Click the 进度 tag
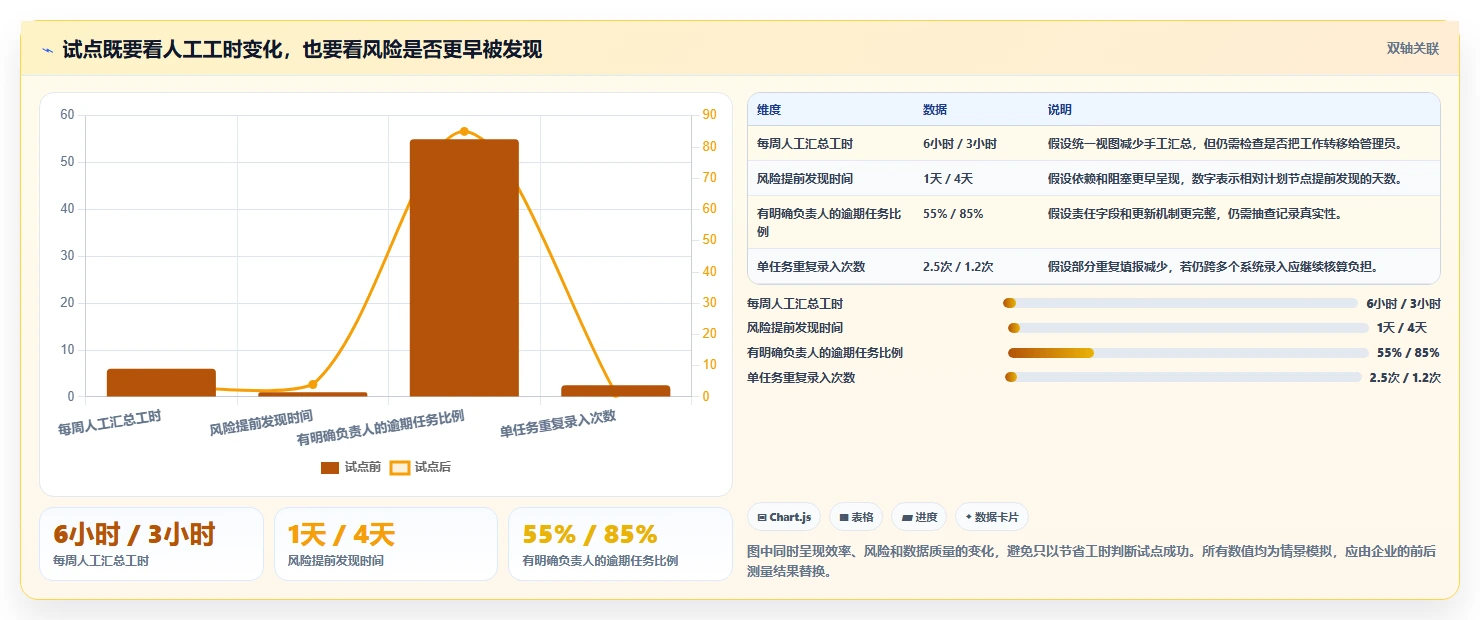The width and height of the screenshot is (1480, 620). (919, 517)
